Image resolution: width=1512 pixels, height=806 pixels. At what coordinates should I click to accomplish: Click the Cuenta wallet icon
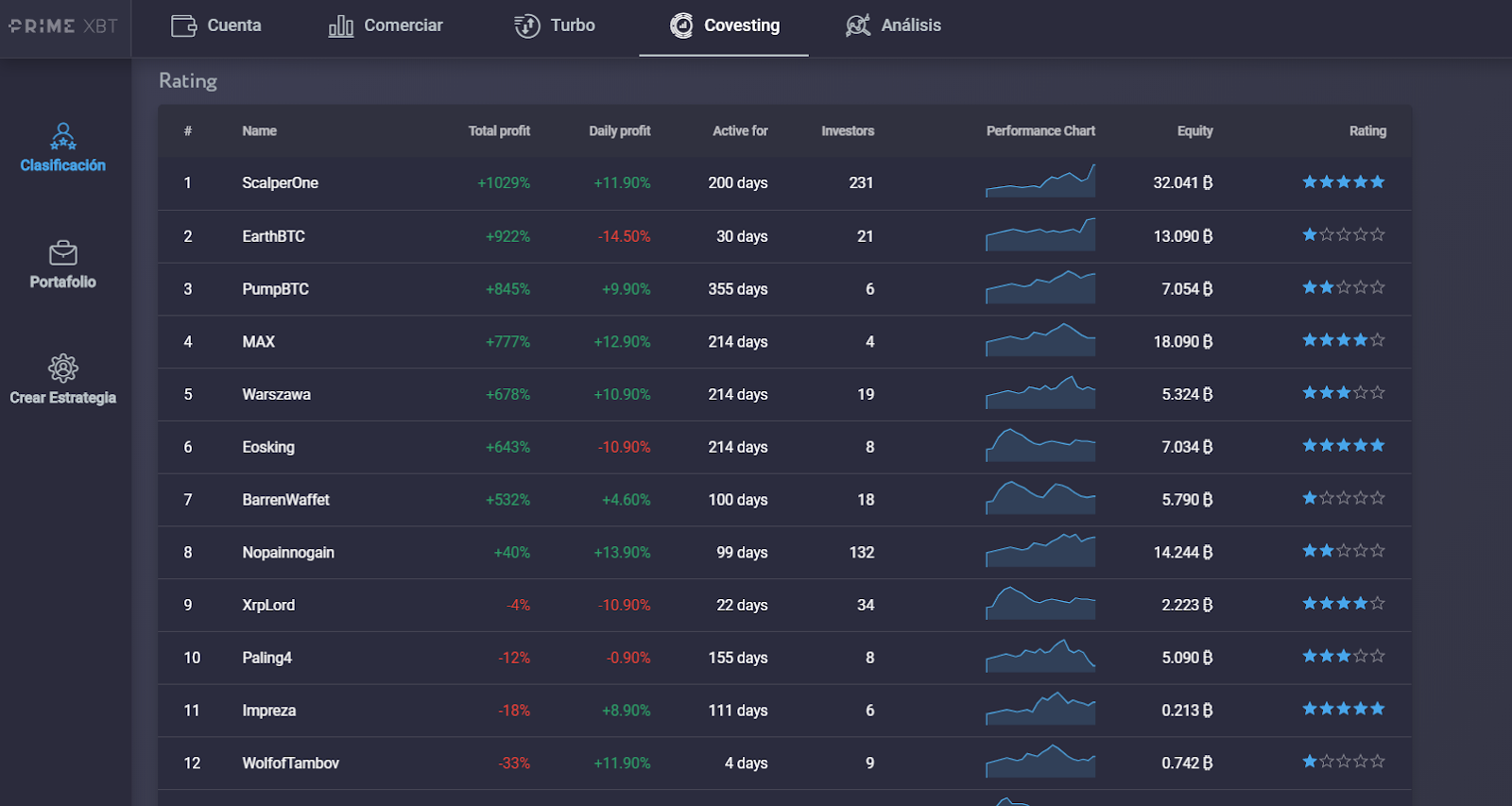(x=183, y=26)
